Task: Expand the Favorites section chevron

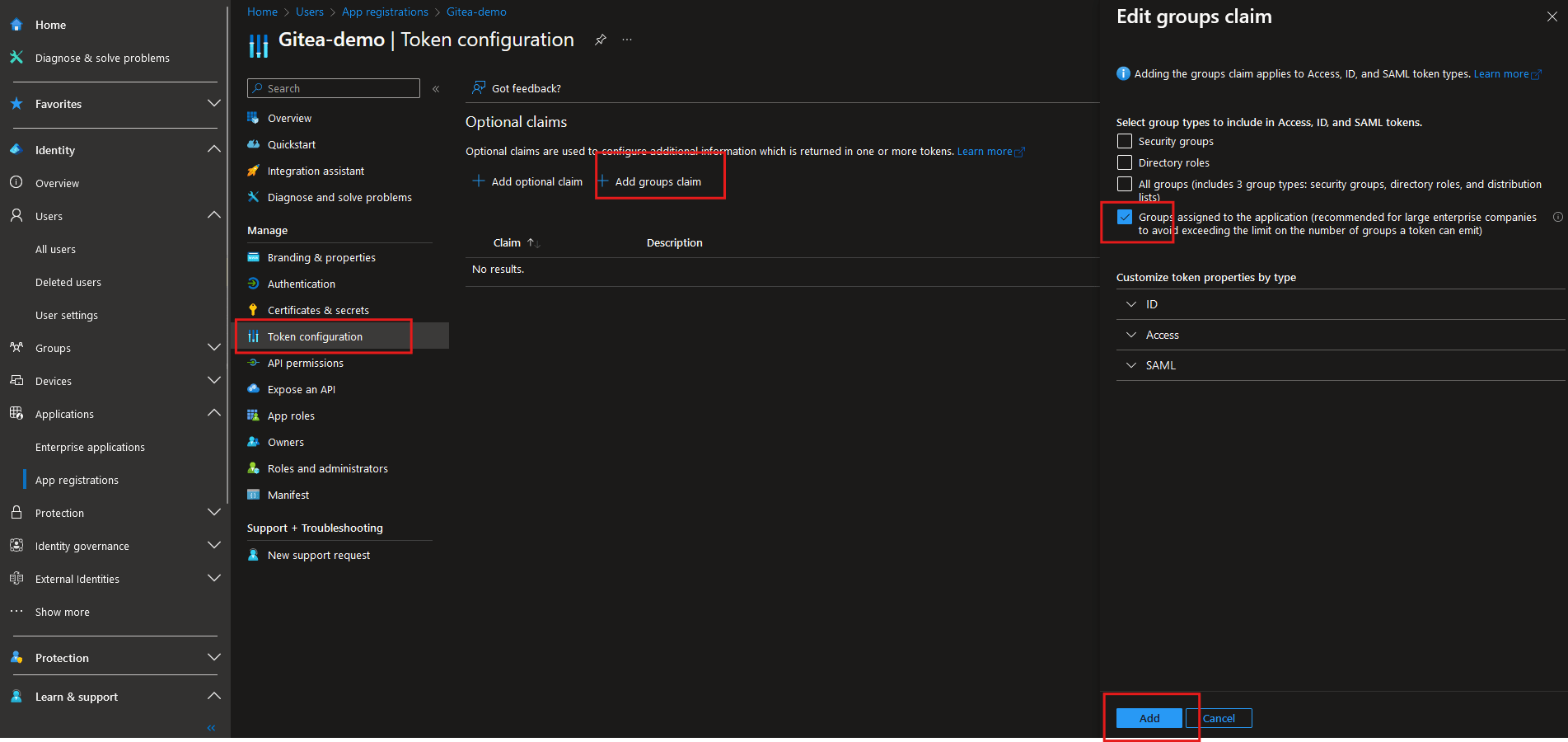Action: click(214, 104)
